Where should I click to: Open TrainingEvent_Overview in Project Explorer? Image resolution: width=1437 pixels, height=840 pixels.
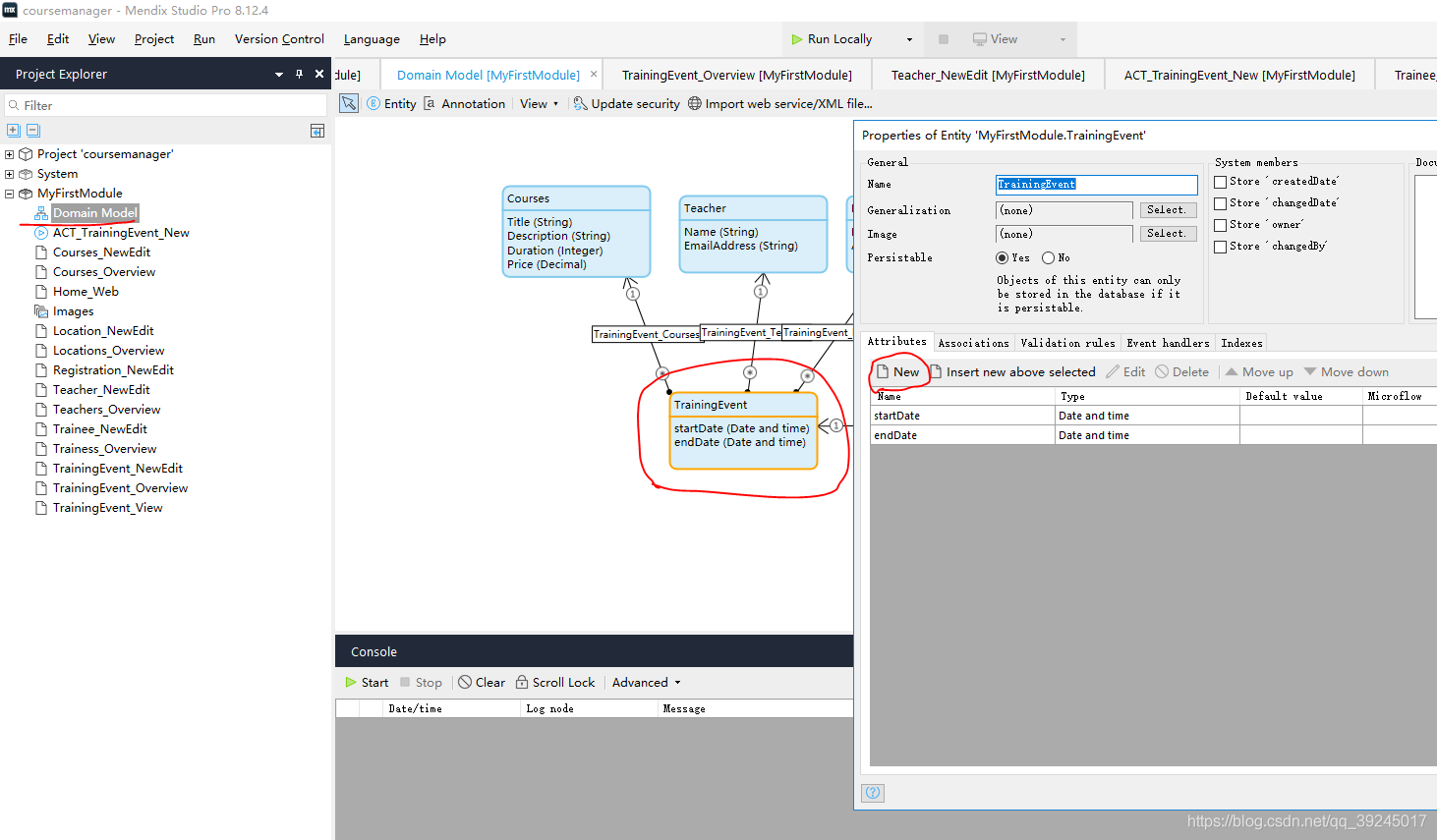click(x=120, y=488)
